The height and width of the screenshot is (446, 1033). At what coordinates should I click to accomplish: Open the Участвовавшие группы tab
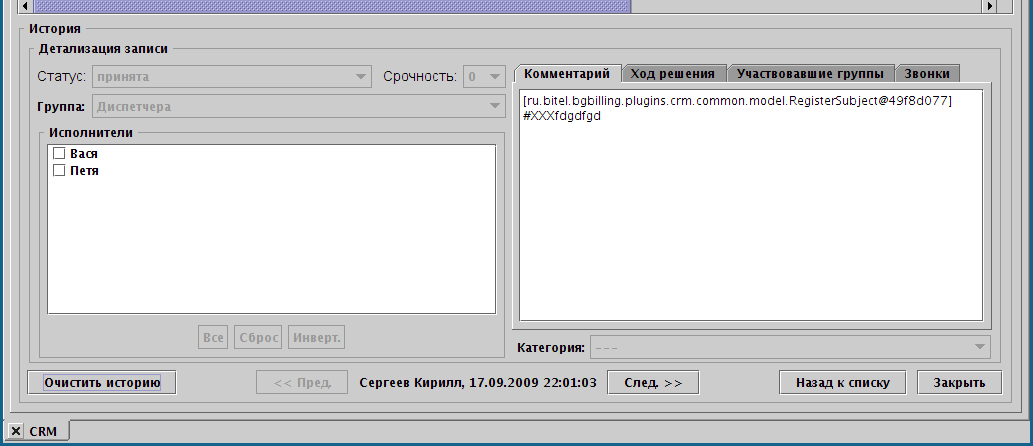(810, 74)
